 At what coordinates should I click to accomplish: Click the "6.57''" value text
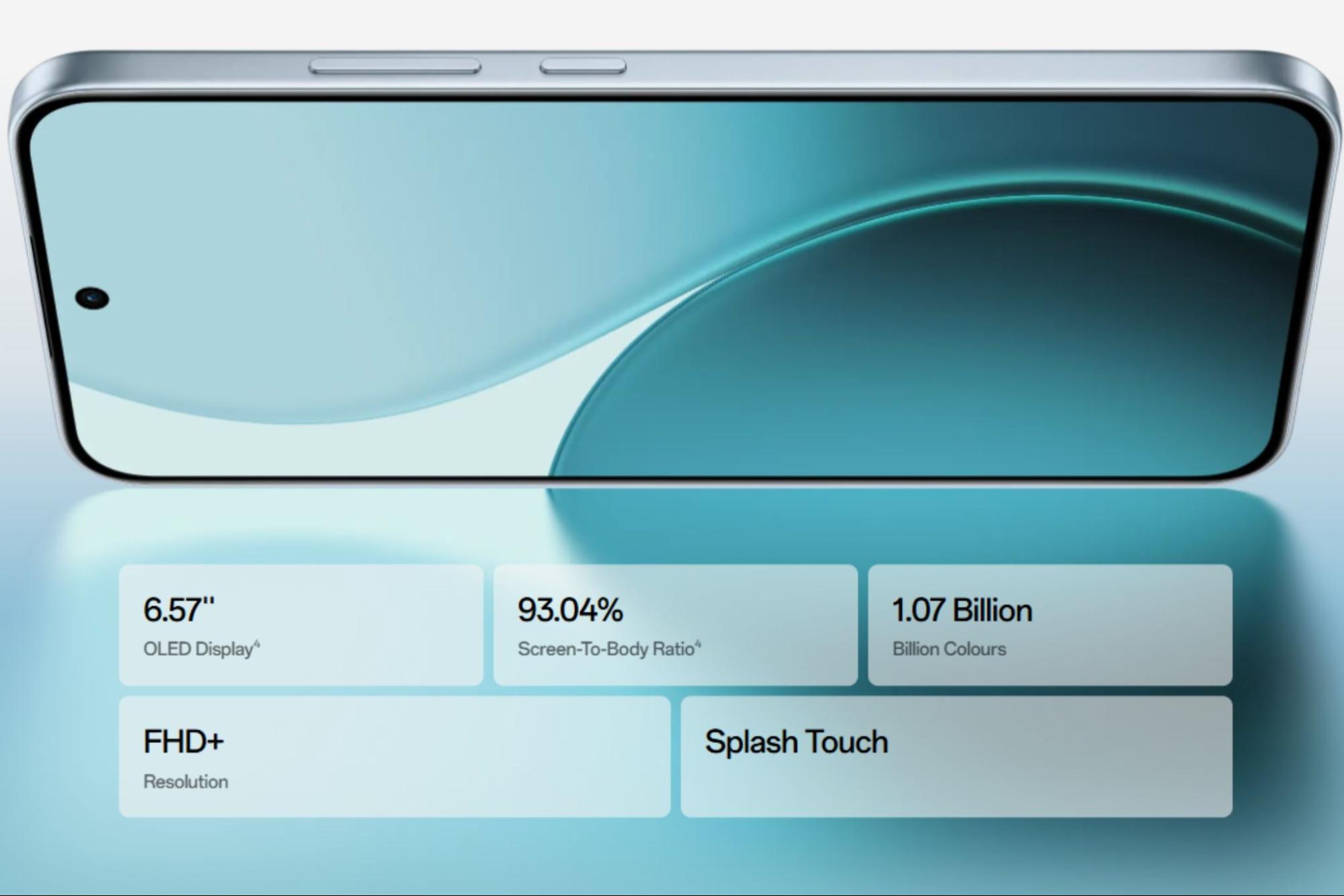coord(179,610)
